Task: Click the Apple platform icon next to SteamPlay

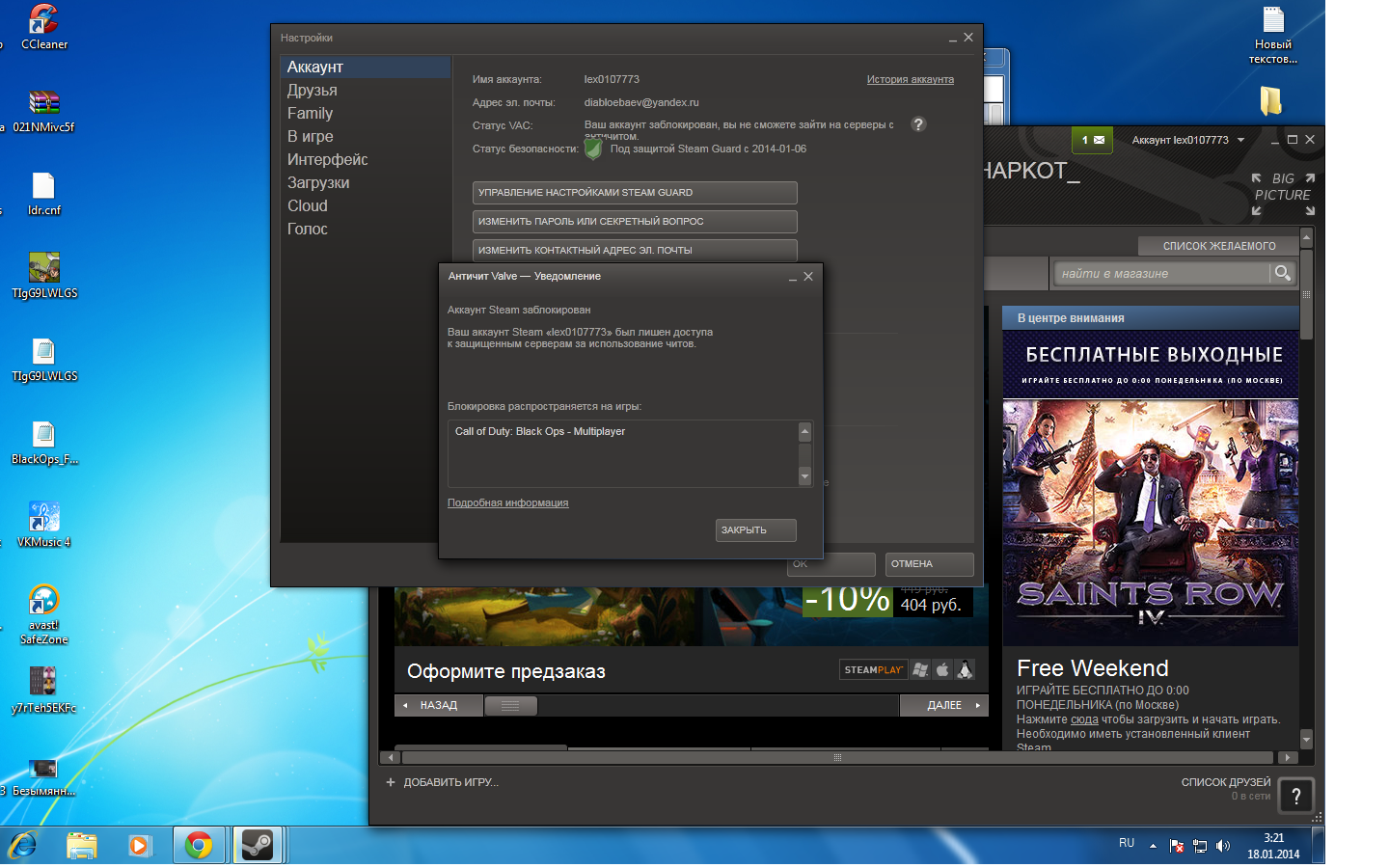Action: click(x=942, y=669)
